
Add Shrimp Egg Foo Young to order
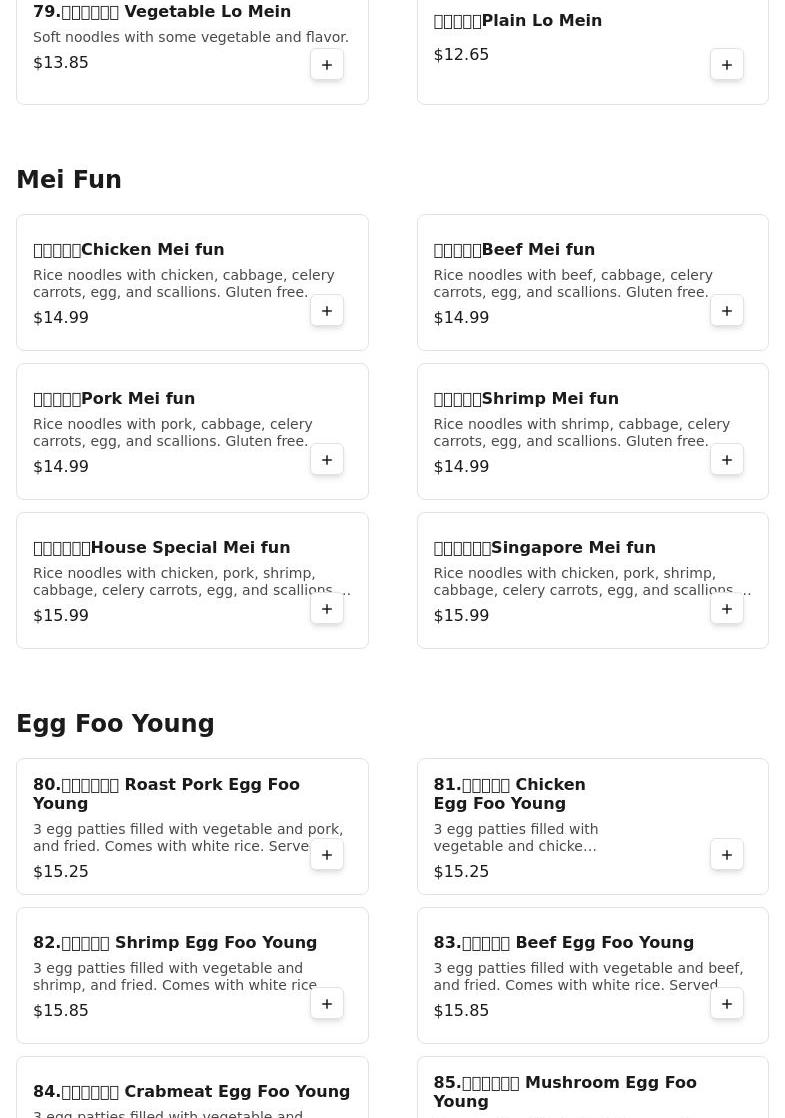click(x=327, y=1004)
